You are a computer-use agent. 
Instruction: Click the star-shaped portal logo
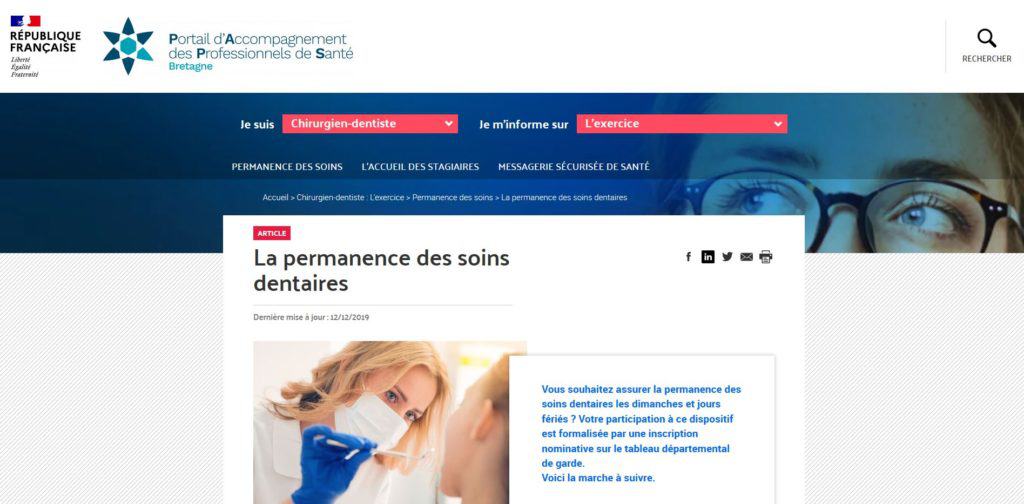click(x=128, y=46)
